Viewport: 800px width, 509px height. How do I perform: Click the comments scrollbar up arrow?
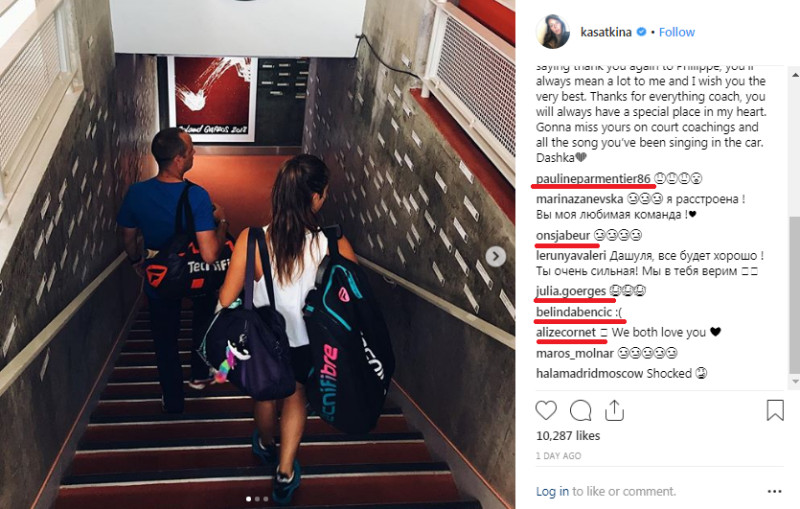795,75
